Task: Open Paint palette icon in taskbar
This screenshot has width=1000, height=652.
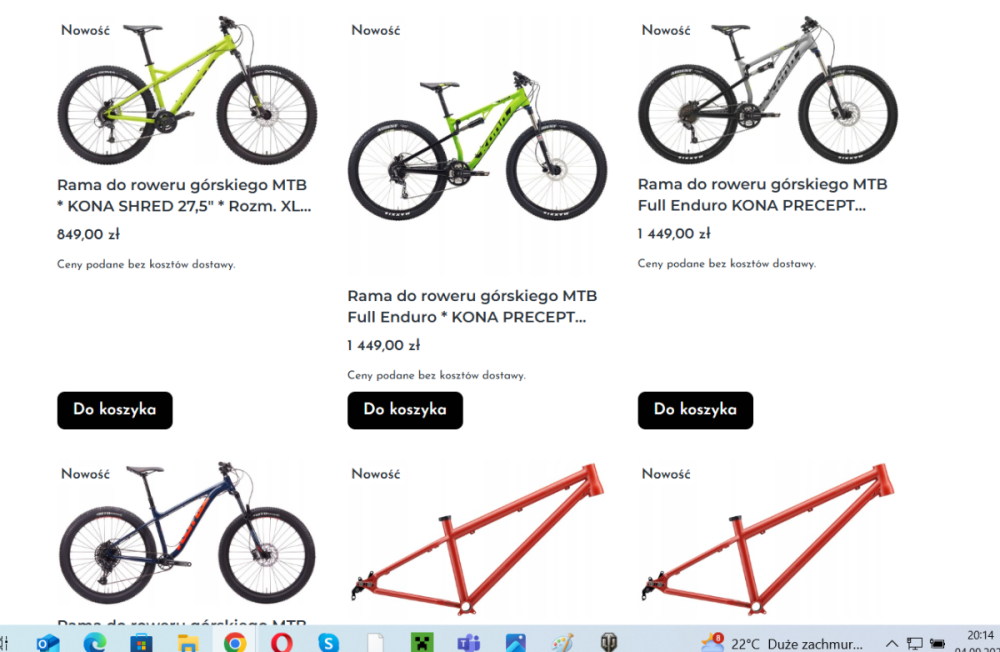Action: point(562,642)
